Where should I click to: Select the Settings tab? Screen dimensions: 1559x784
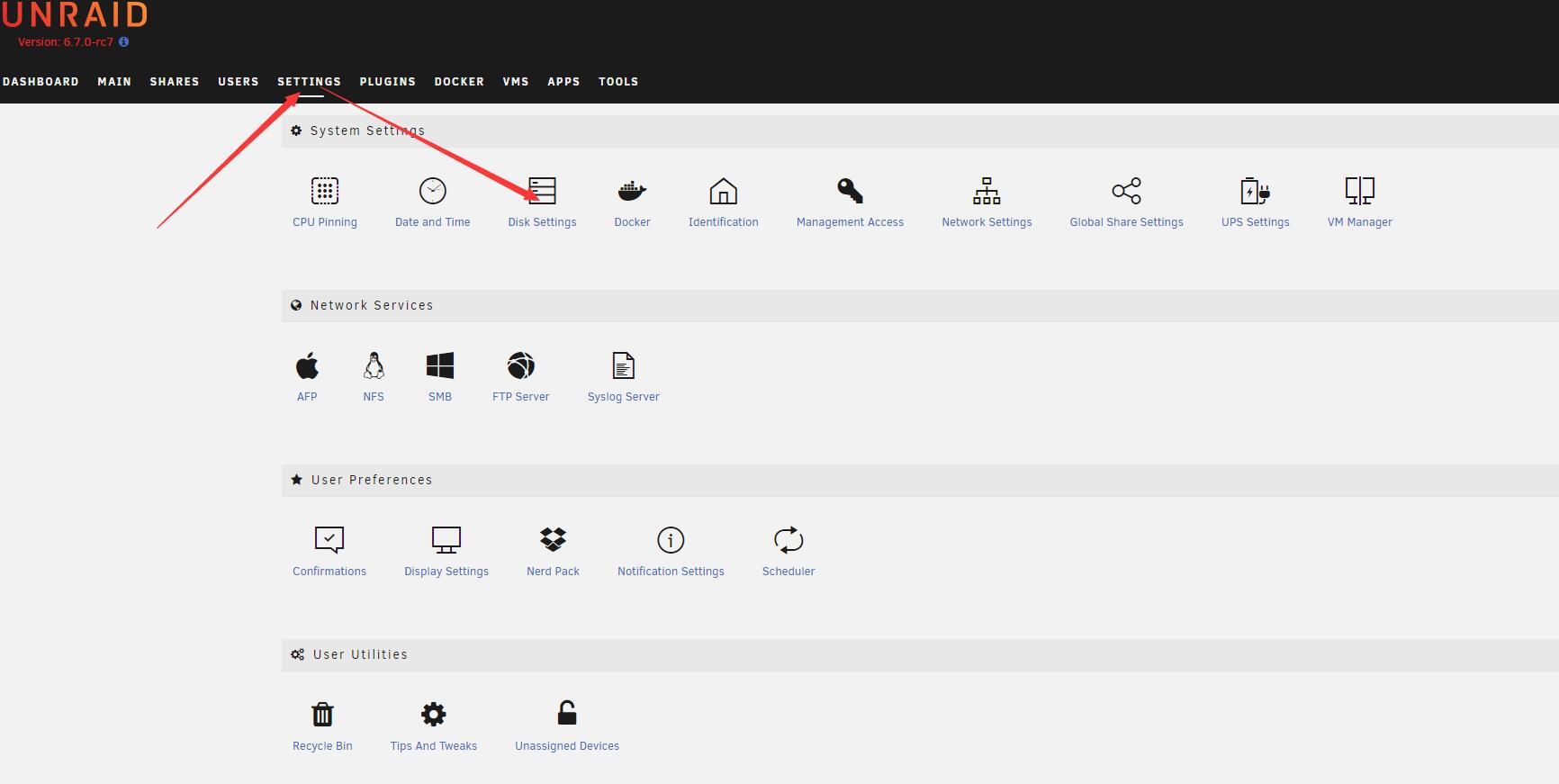(x=309, y=81)
